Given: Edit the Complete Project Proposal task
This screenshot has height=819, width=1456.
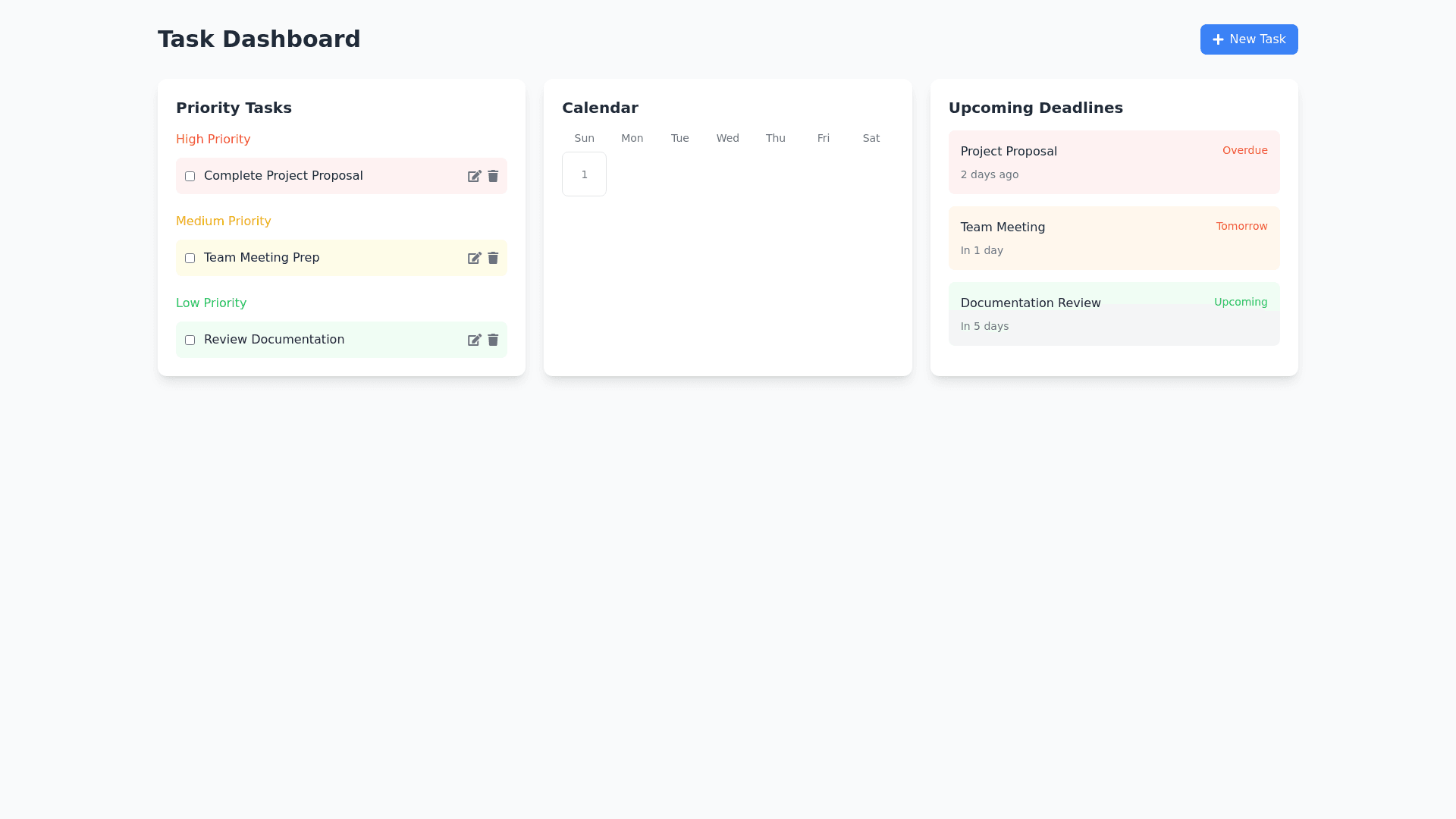Looking at the screenshot, I should click(x=474, y=176).
